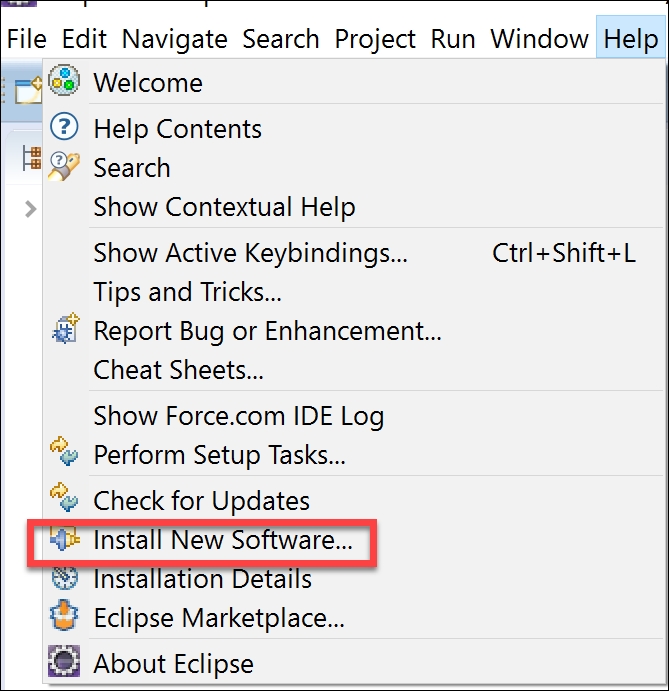Open the File menu
The image size is (669, 691).
[x=26, y=39]
